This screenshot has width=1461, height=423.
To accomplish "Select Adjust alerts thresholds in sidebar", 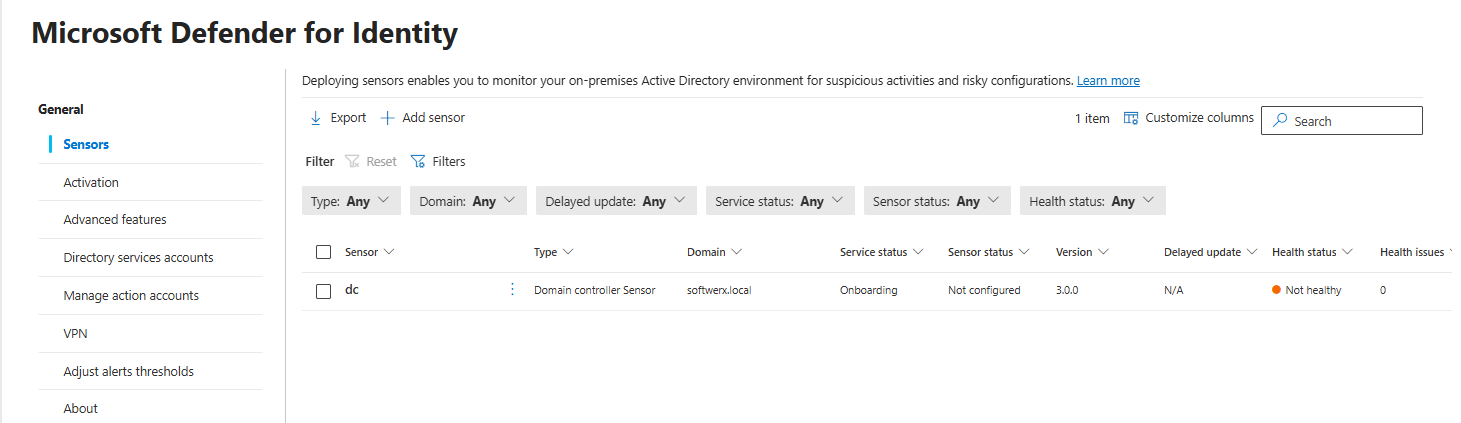I will [128, 371].
